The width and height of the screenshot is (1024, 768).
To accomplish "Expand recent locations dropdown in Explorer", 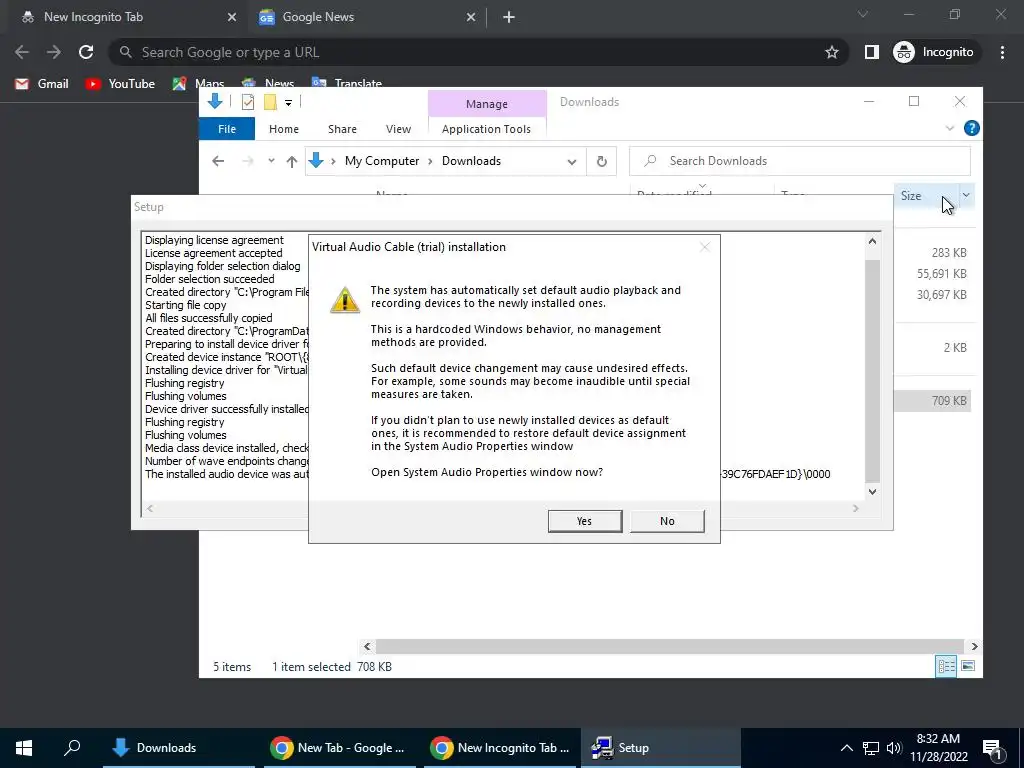I will tap(271, 161).
